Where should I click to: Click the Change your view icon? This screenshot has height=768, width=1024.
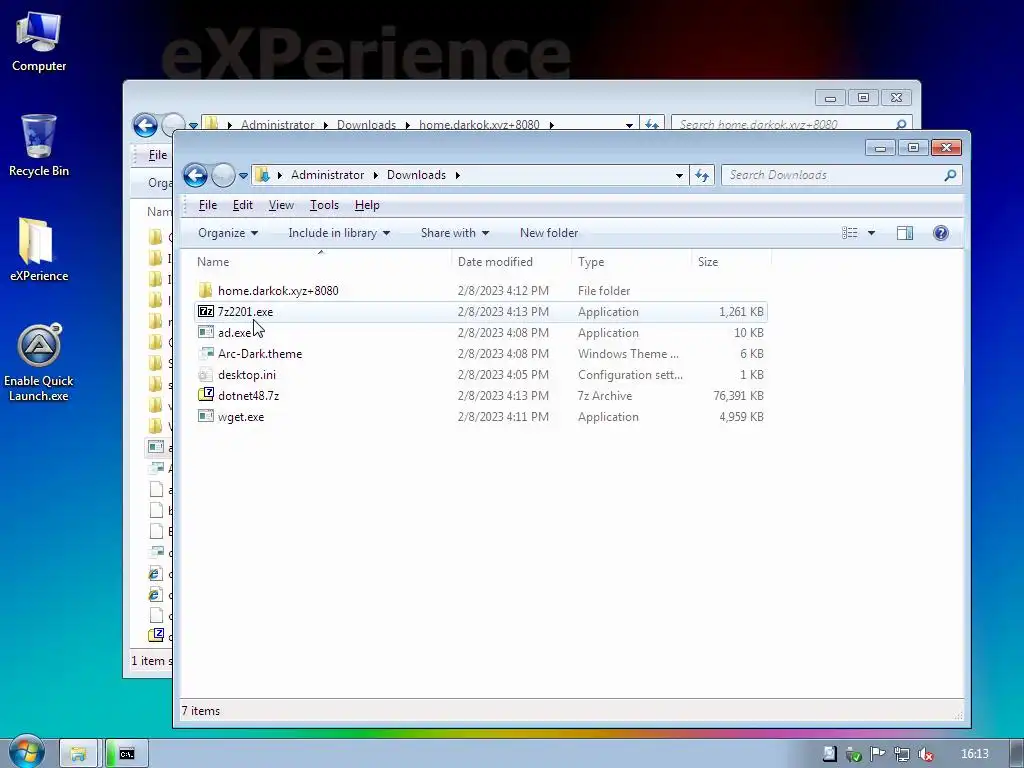pos(850,233)
